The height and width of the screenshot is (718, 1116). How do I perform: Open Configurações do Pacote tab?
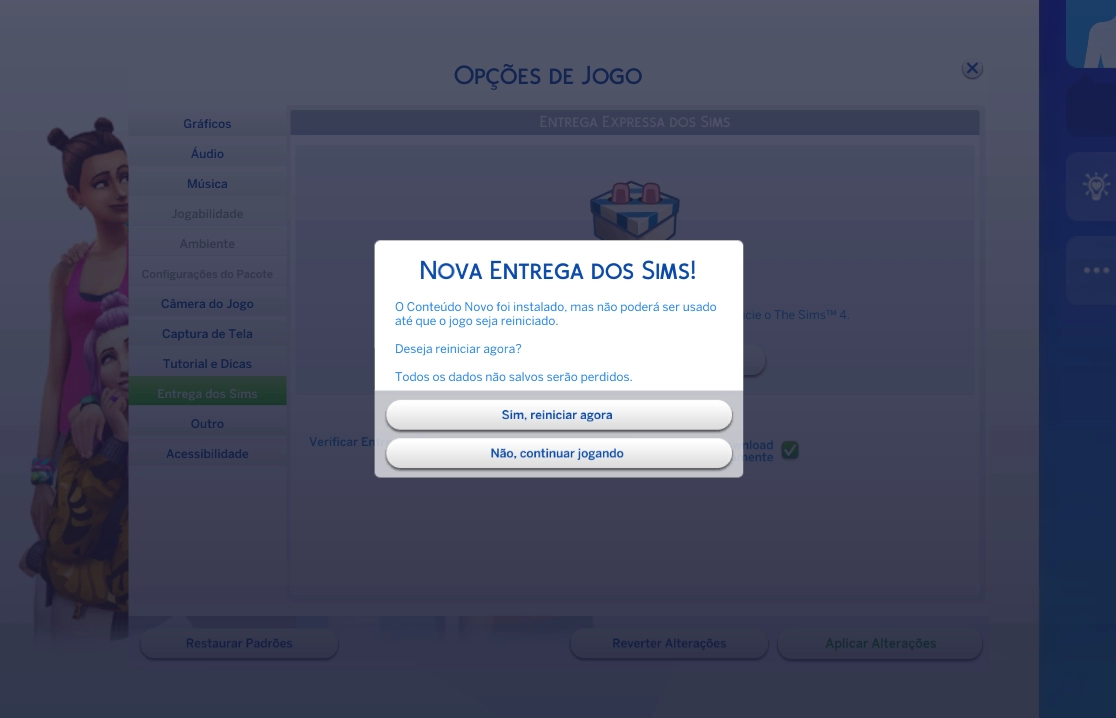(x=207, y=273)
